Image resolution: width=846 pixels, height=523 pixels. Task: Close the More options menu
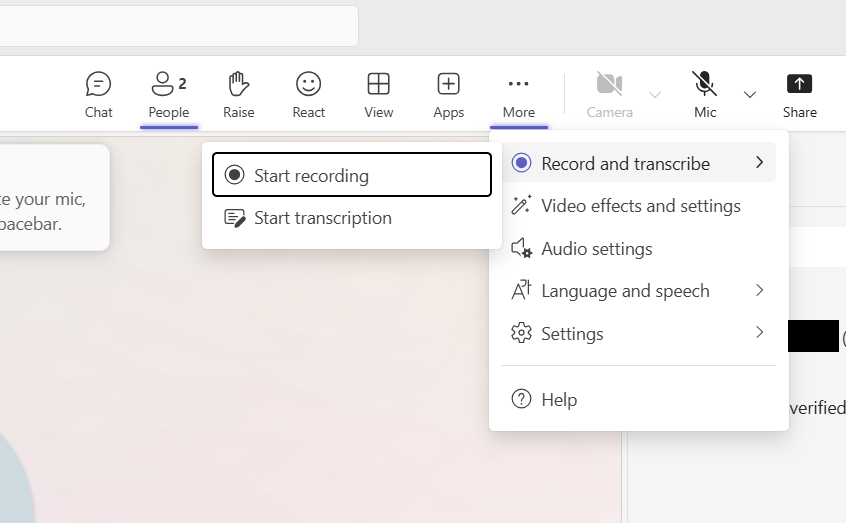[x=518, y=95]
